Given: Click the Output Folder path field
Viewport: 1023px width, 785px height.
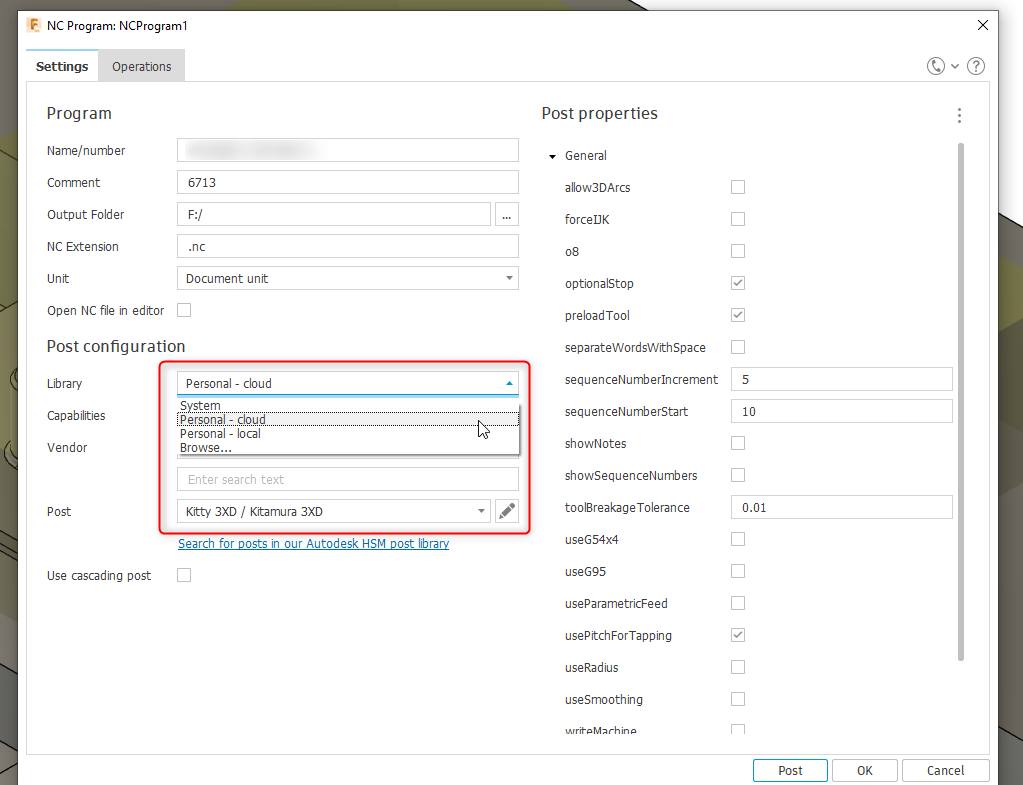Looking at the screenshot, I should click(x=334, y=214).
